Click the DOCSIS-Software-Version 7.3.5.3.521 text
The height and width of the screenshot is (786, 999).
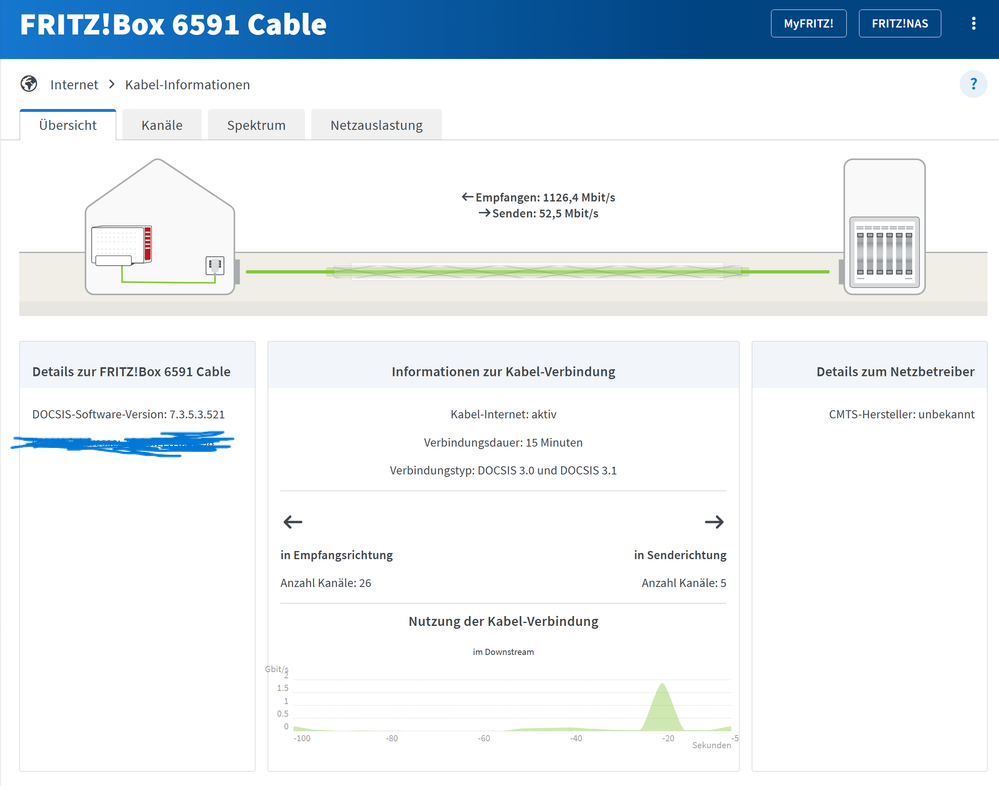(x=128, y=414)
